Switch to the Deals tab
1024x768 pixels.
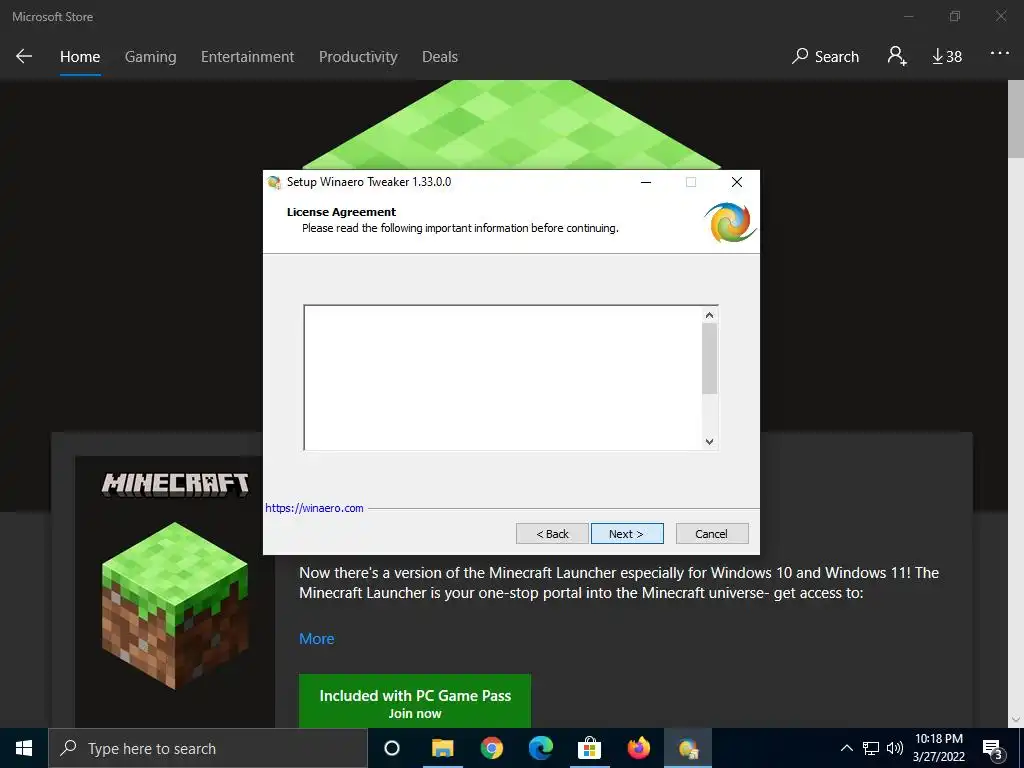440,57
